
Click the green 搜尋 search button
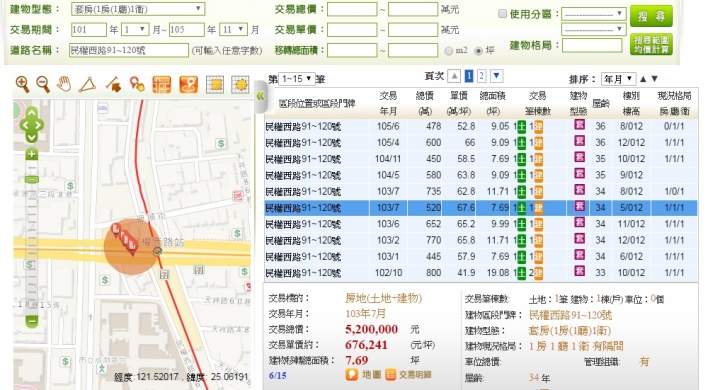(x=651, y=17)
